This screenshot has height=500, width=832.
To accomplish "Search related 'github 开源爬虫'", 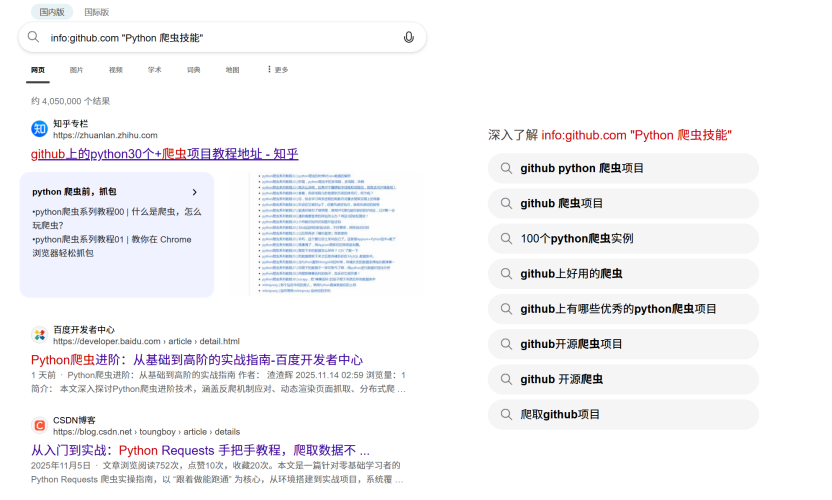I will [x=623, y=379].
